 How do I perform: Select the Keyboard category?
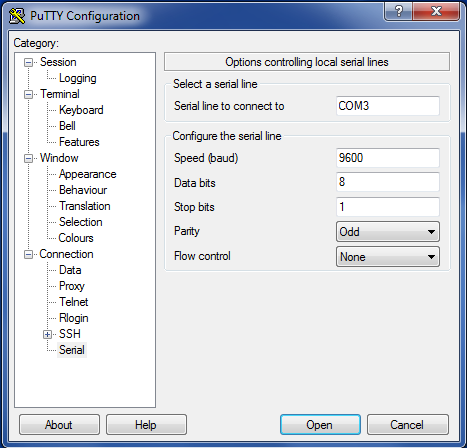coord(81,110)
